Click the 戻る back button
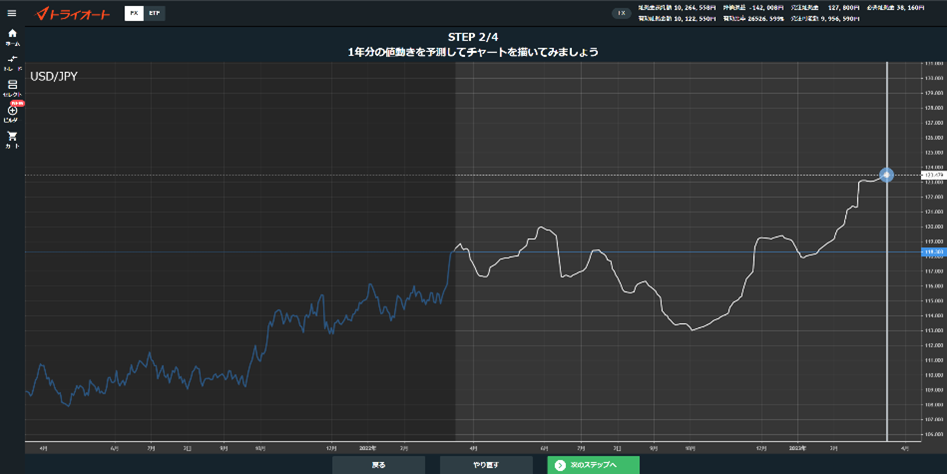 point(378,465)
